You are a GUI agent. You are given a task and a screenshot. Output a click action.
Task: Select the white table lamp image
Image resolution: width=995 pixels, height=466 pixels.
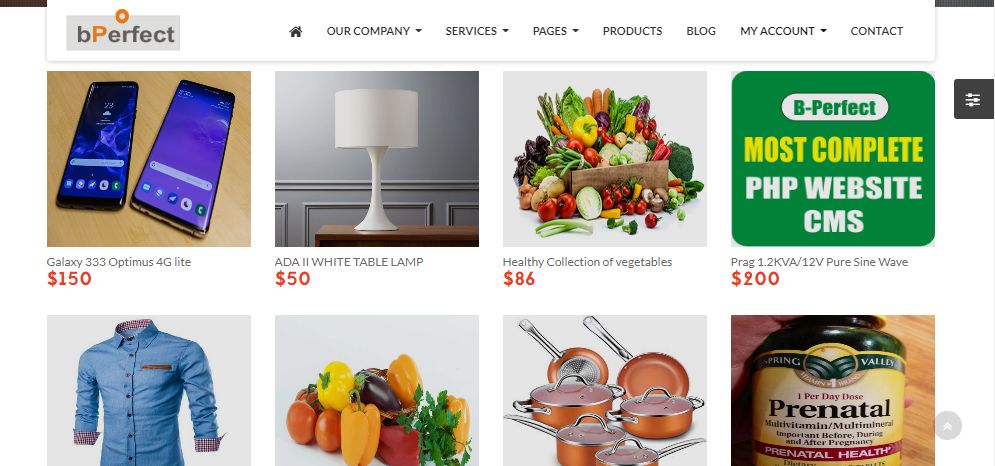point(377,159)
